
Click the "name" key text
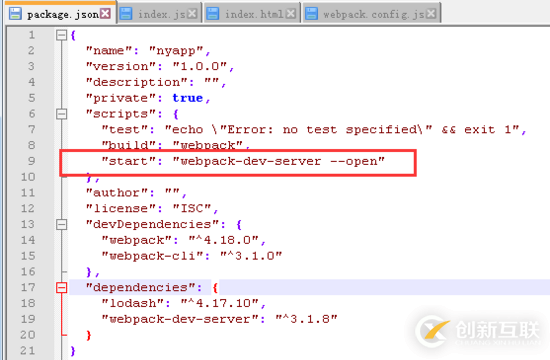pyautogui.click(x=109, y=51)
